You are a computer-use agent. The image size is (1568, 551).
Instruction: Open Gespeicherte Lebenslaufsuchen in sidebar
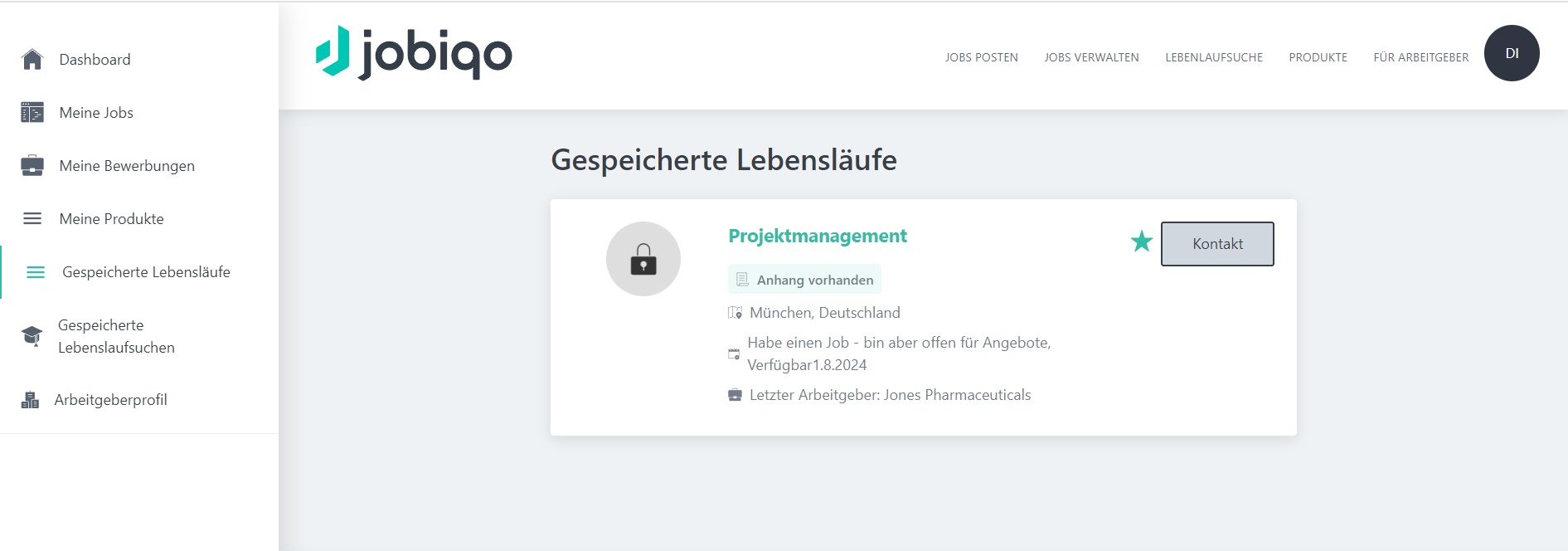point(116,336)
